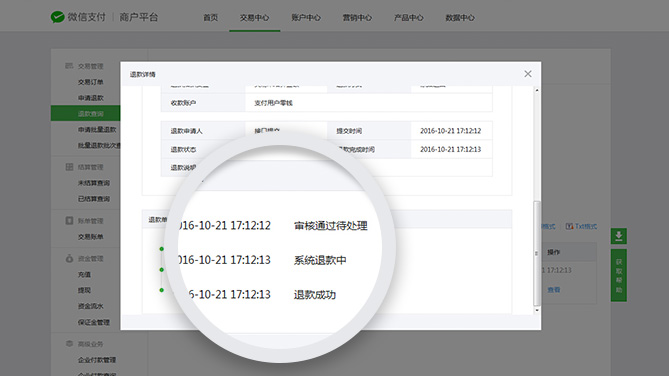Screen dimensions: 669x376
Task: Open 交易账单 in the sidebar
Action: coord(90,236)
